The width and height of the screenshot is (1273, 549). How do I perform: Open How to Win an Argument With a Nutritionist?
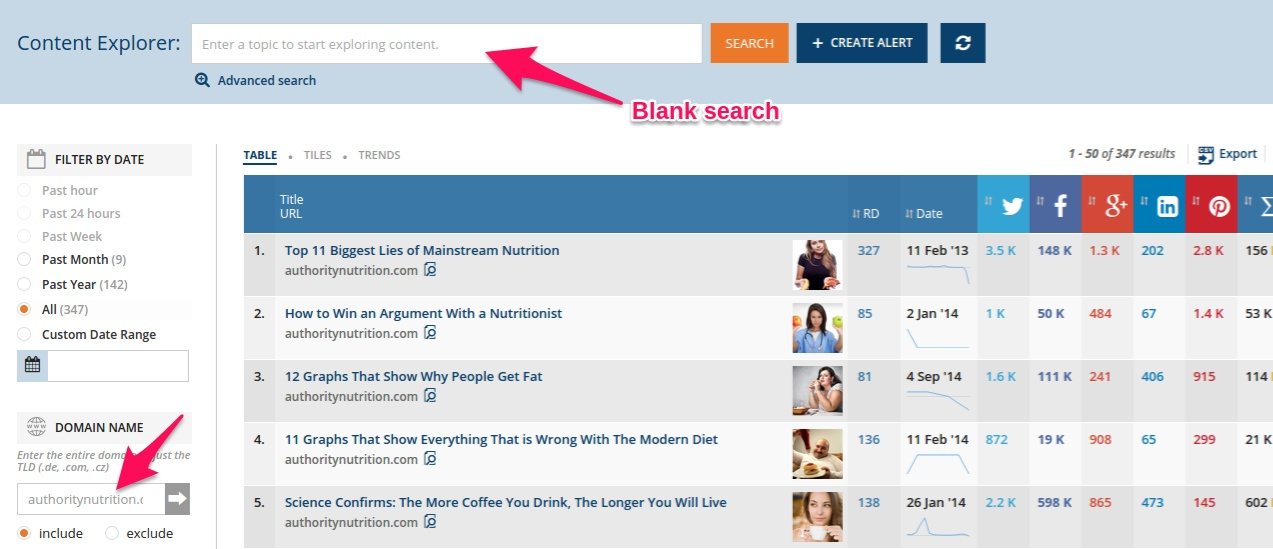pos(424,314)
